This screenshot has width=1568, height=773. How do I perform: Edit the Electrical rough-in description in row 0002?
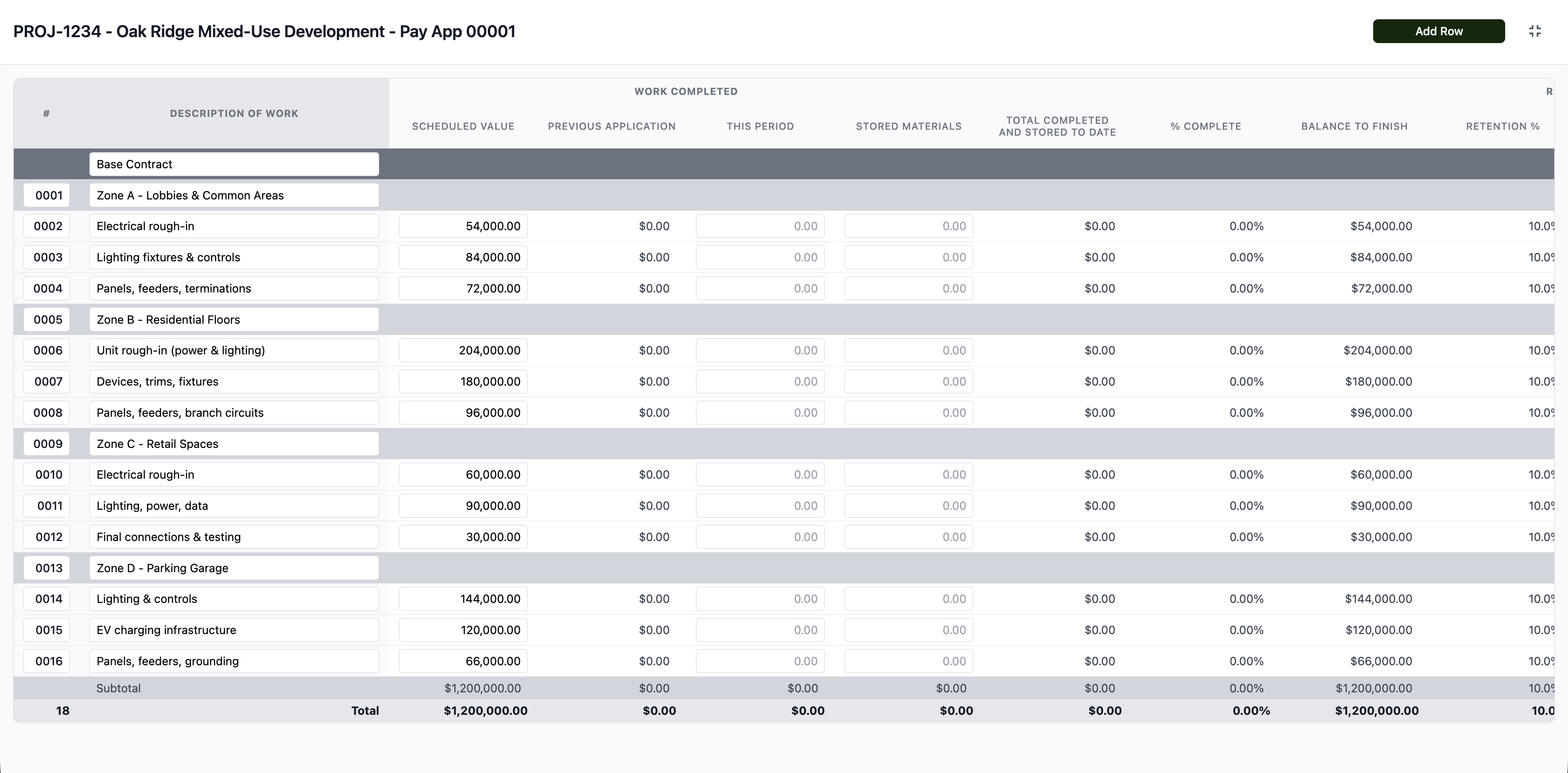click(234, 226)
